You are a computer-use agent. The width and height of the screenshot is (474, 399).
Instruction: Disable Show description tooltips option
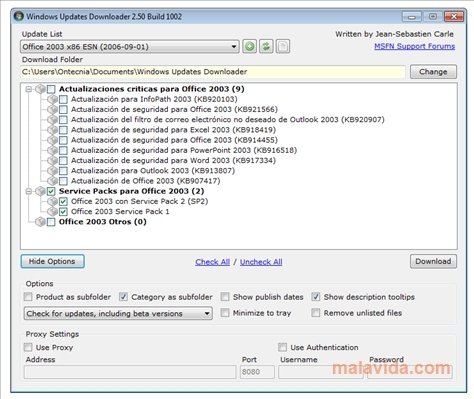tap(316, 297)
